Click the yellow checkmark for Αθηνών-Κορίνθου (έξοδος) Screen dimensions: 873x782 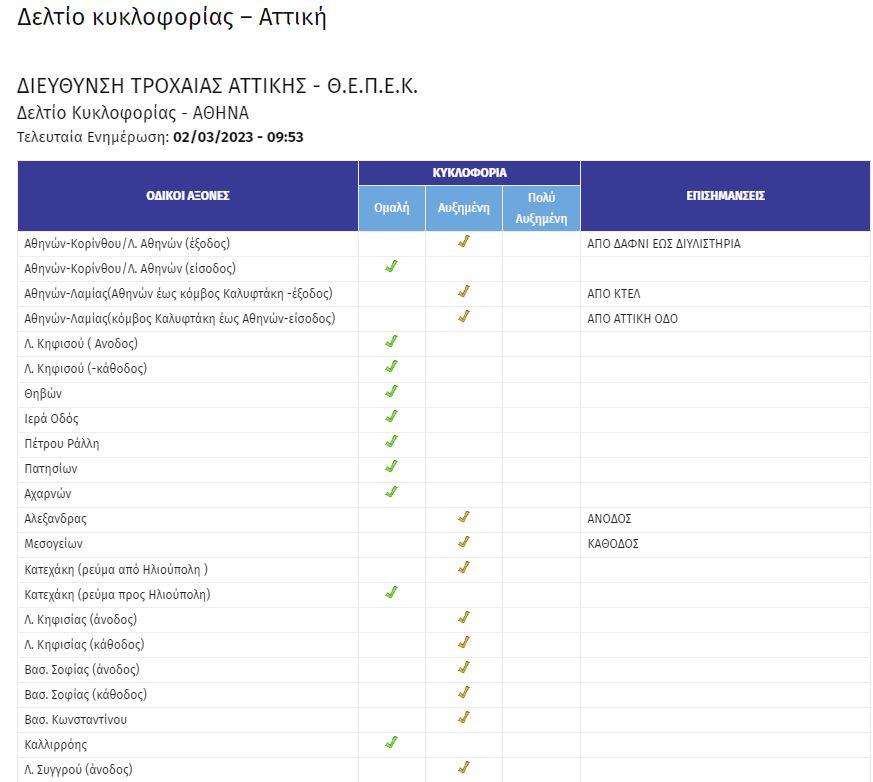coord(463,242)
